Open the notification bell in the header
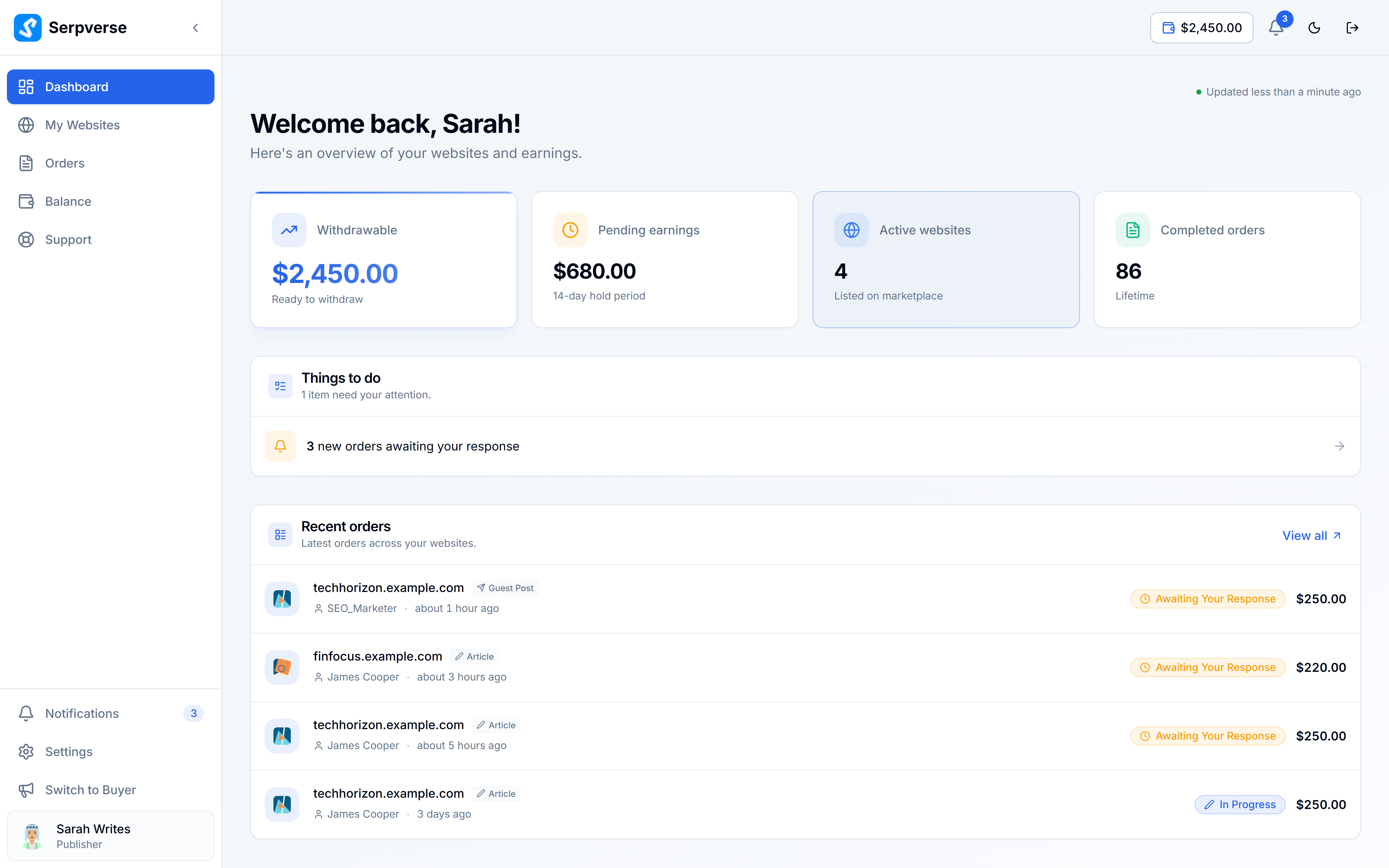 click(1276, 27)
